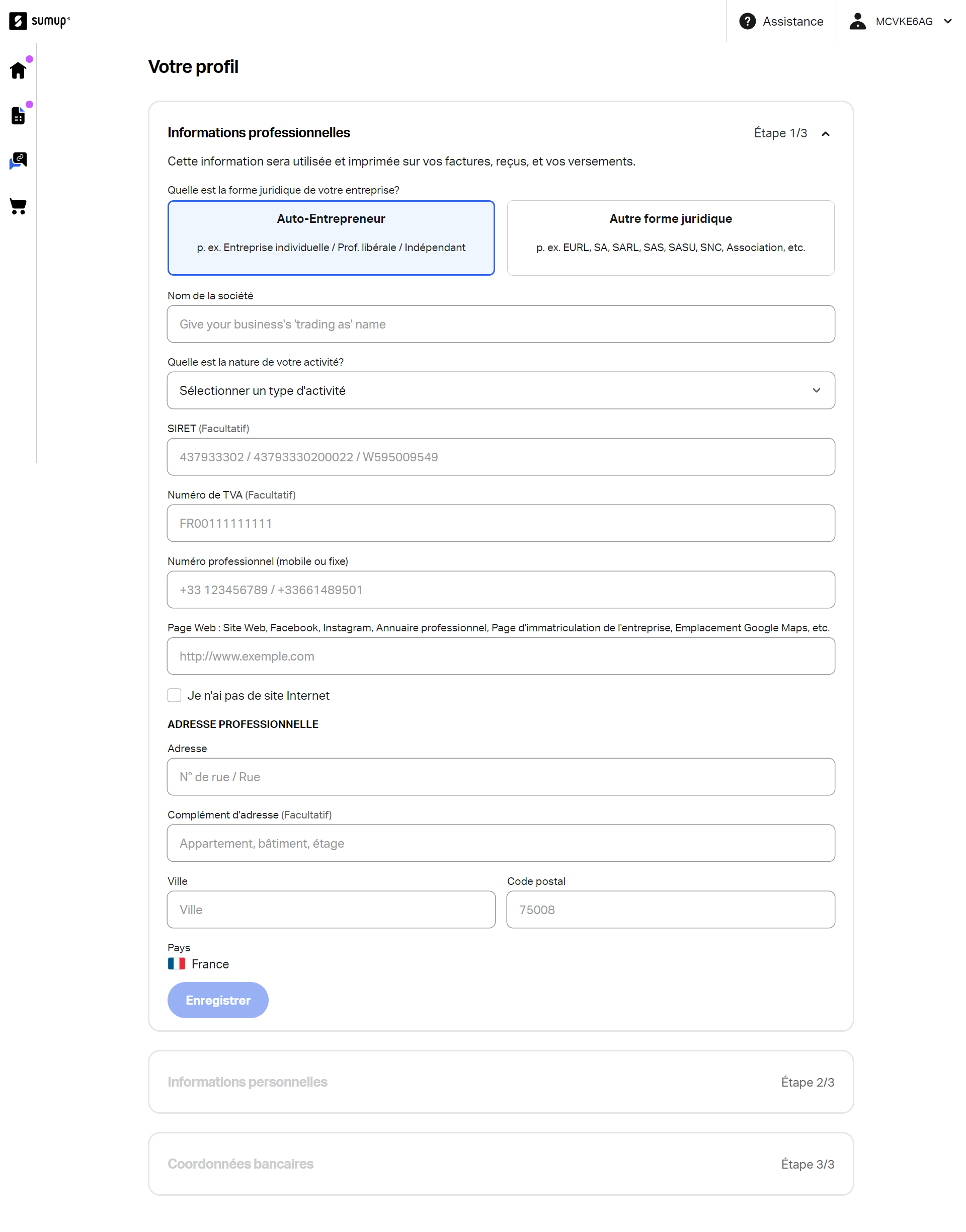The image size is (966, 1232).
Task: Open the 'Sélectionner un type d'activité' dropdown
Action: (x=501, y=390)
